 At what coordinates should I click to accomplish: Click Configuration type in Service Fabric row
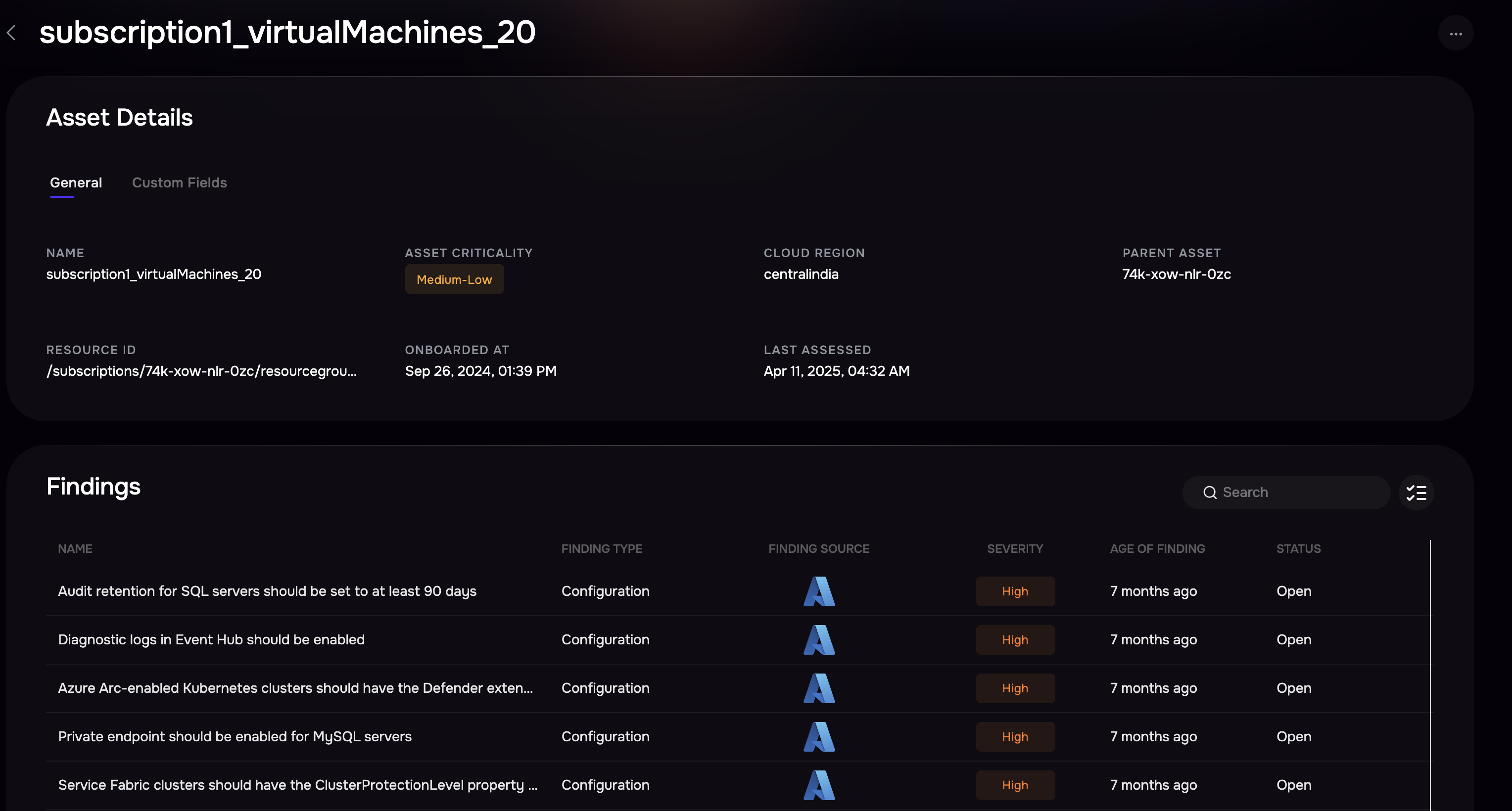click(605, 785)
